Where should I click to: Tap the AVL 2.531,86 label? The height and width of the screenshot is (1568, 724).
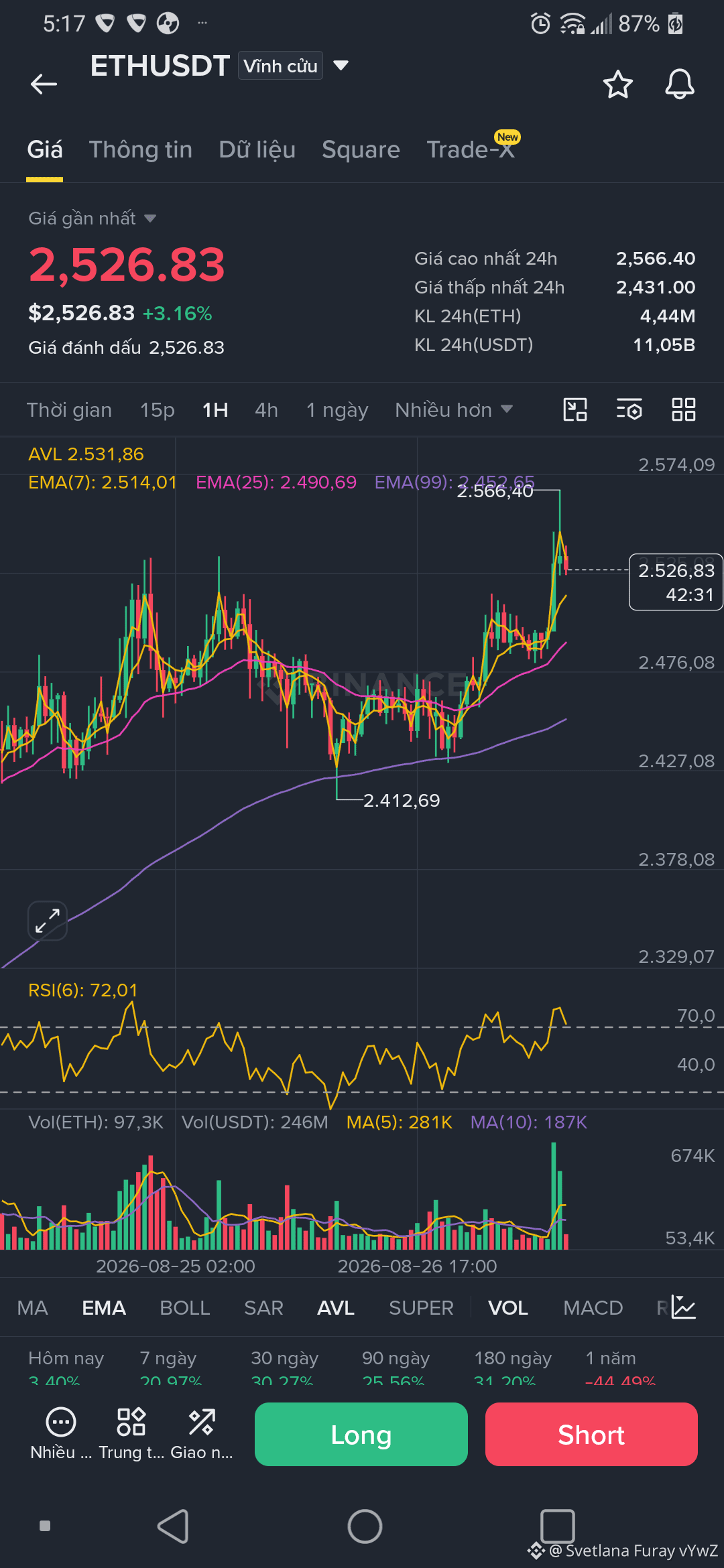pyautogui.click(x=86, y=454)
